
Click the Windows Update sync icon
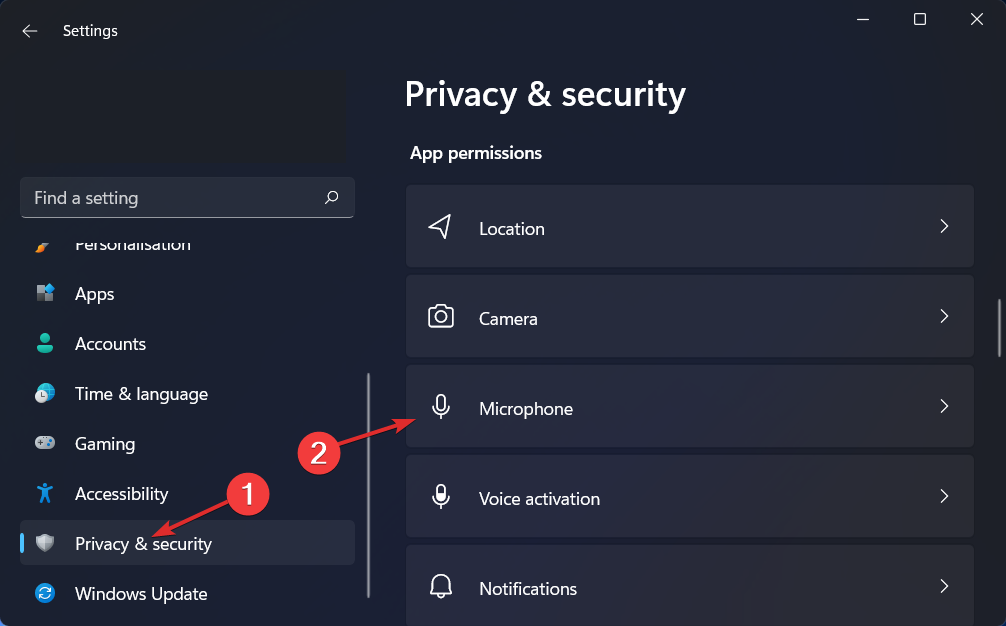click(45, 594)
